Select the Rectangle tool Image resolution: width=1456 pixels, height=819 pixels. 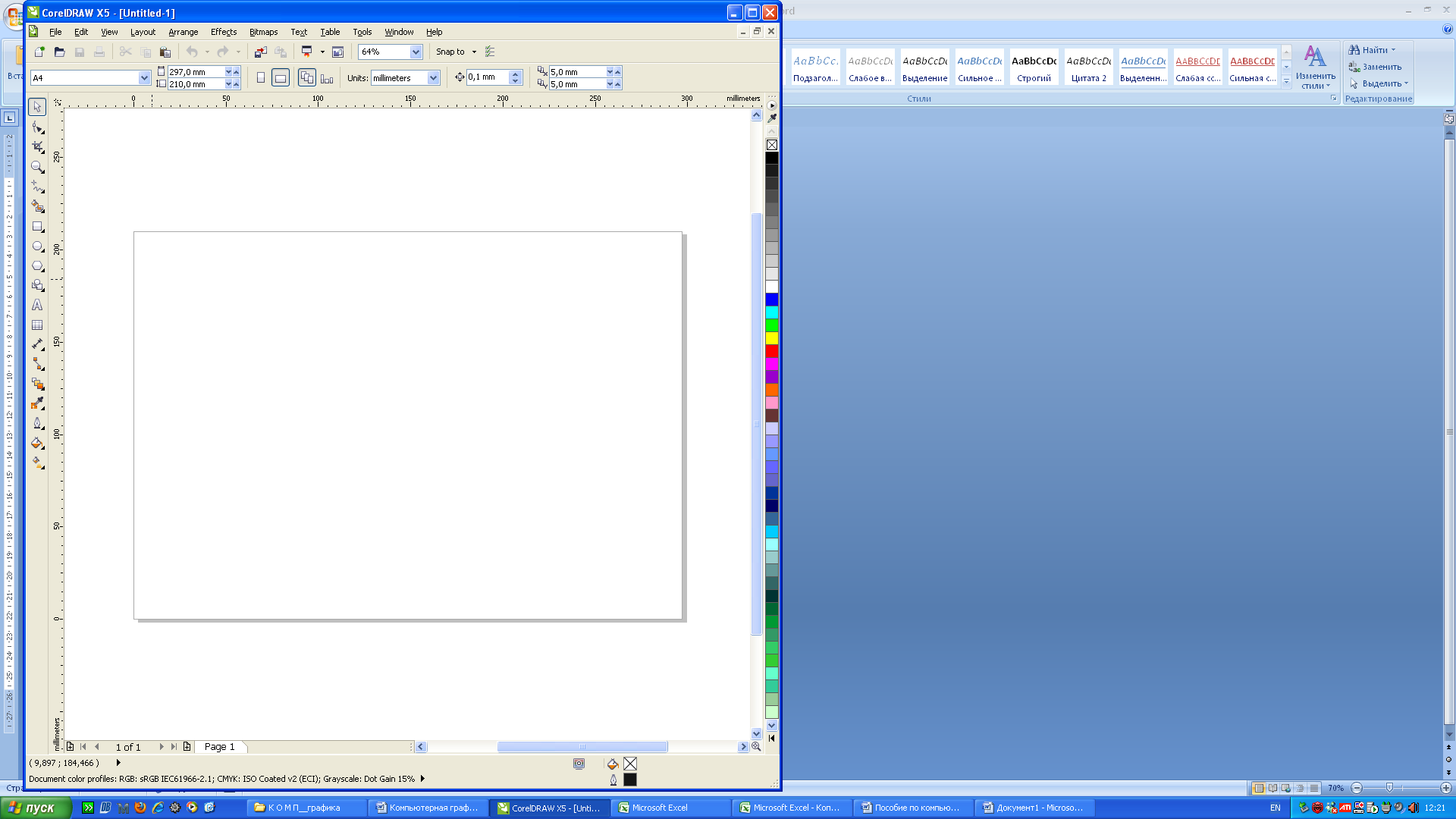(x=37, y=226)
